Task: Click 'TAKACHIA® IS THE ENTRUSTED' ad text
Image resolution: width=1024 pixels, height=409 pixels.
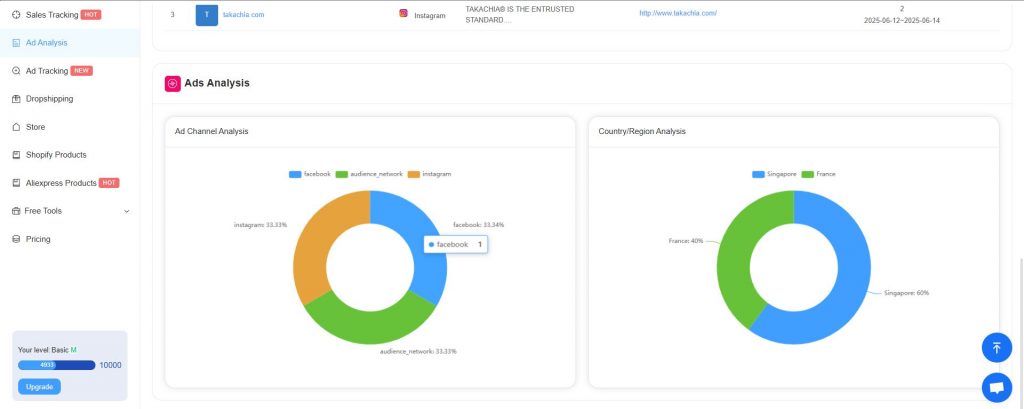Action: 520,9
